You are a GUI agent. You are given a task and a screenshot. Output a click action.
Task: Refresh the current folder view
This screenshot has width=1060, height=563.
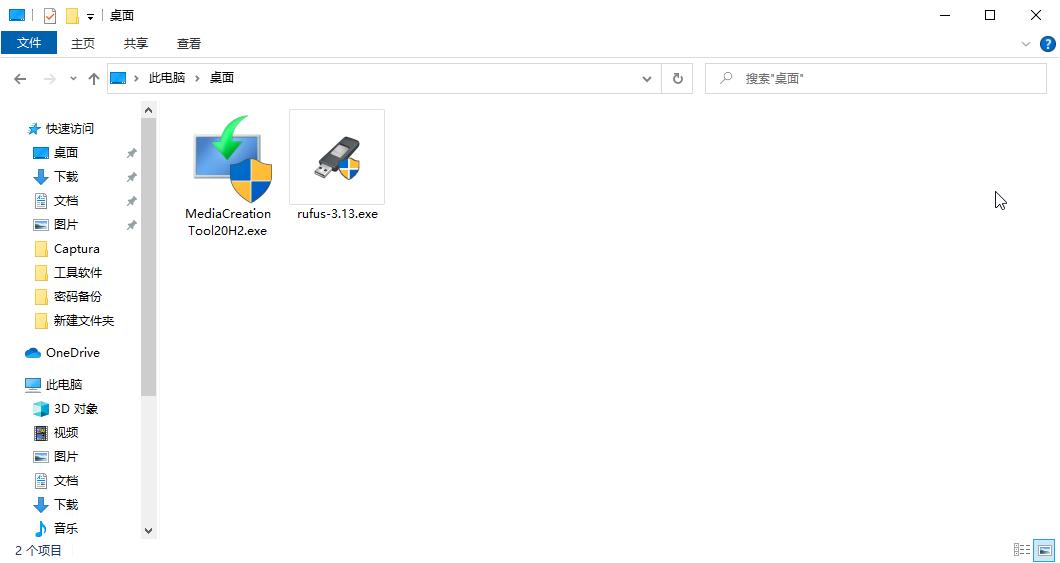tap(677, 79)
